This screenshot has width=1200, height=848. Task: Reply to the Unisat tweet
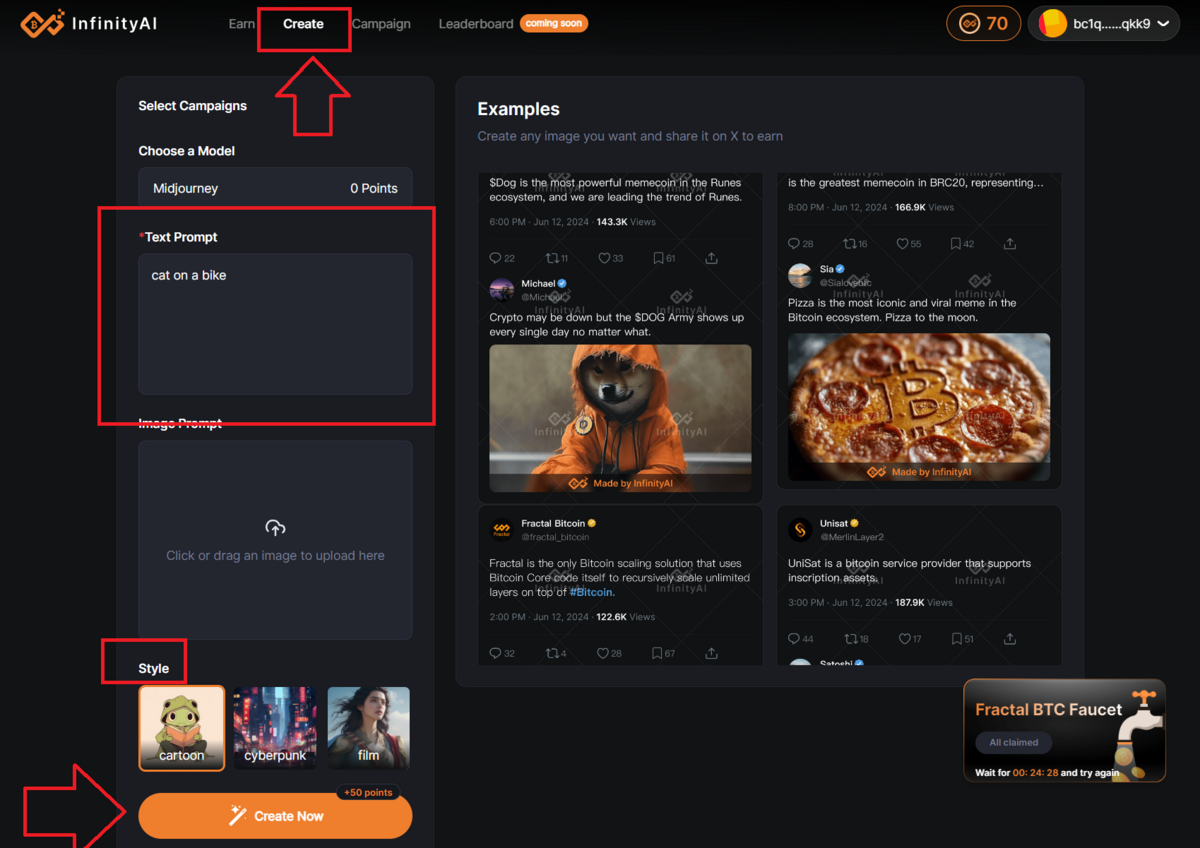pyautogui.click(x=794, y=639)
